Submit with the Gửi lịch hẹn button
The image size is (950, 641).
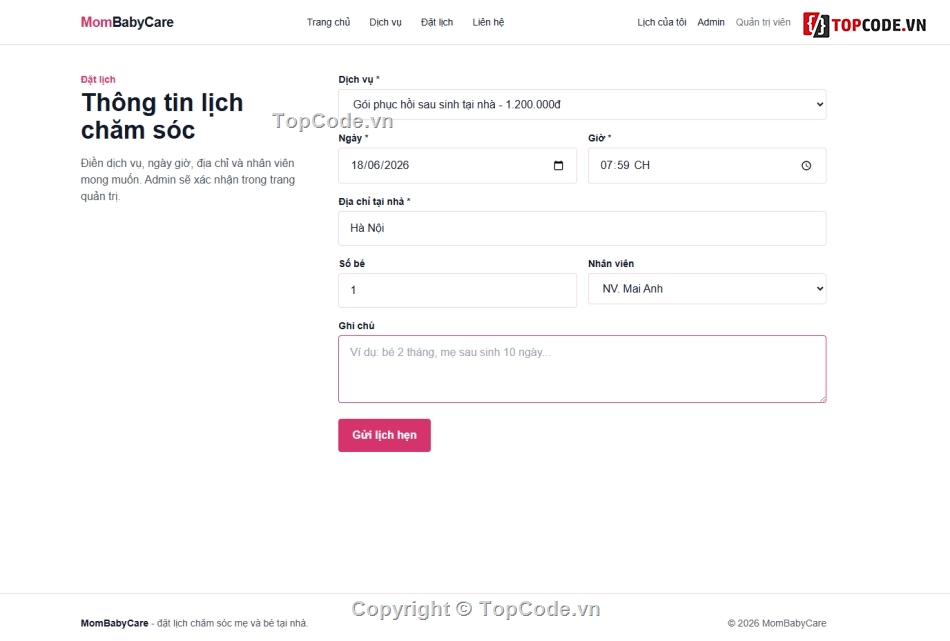point(384,435)
